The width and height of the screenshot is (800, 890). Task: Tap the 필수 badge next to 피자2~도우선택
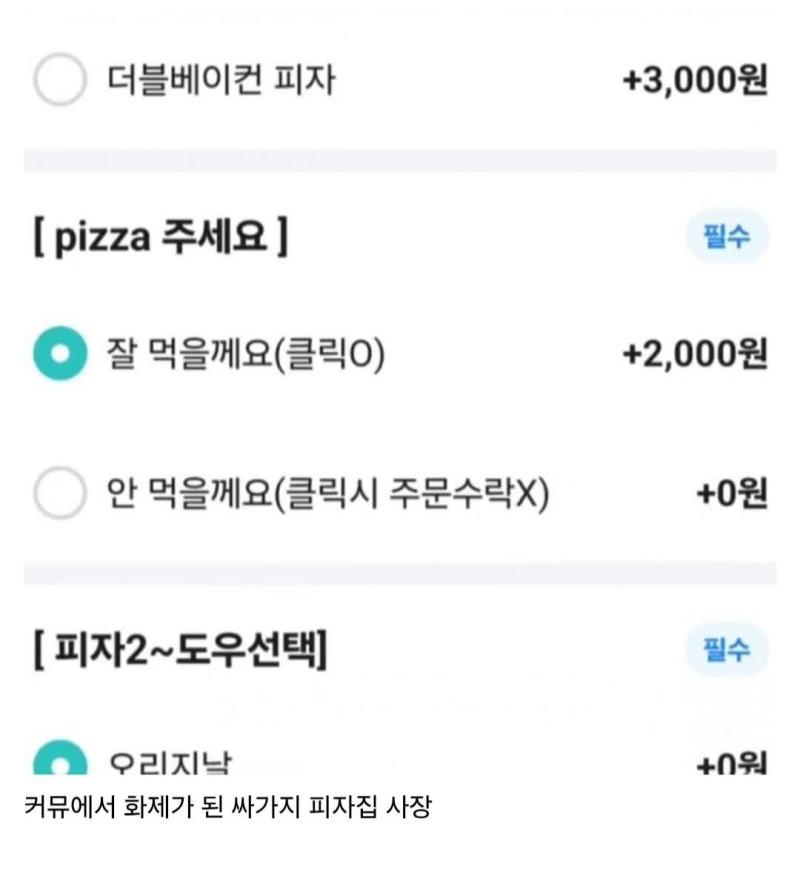pyautogui.click(x=727, y=650)
